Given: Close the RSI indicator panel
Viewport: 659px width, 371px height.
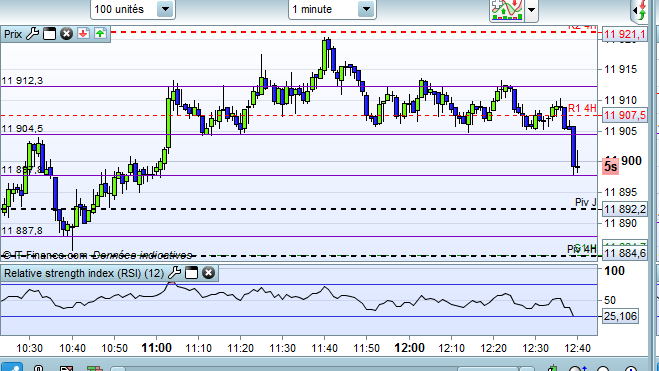Looking at the screenshot, I should (208, 273).
